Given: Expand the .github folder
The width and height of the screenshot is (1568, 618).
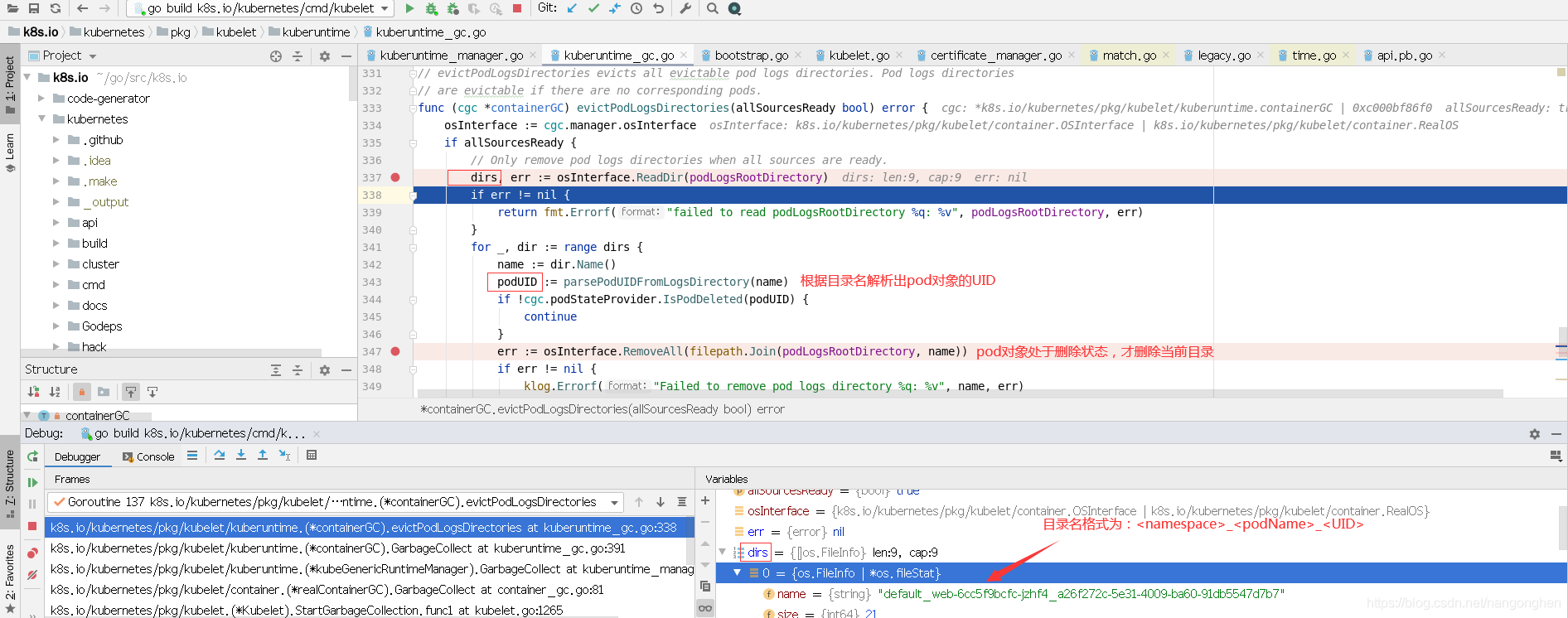Looking at the screenshot, I should click(x=56, y=139).
